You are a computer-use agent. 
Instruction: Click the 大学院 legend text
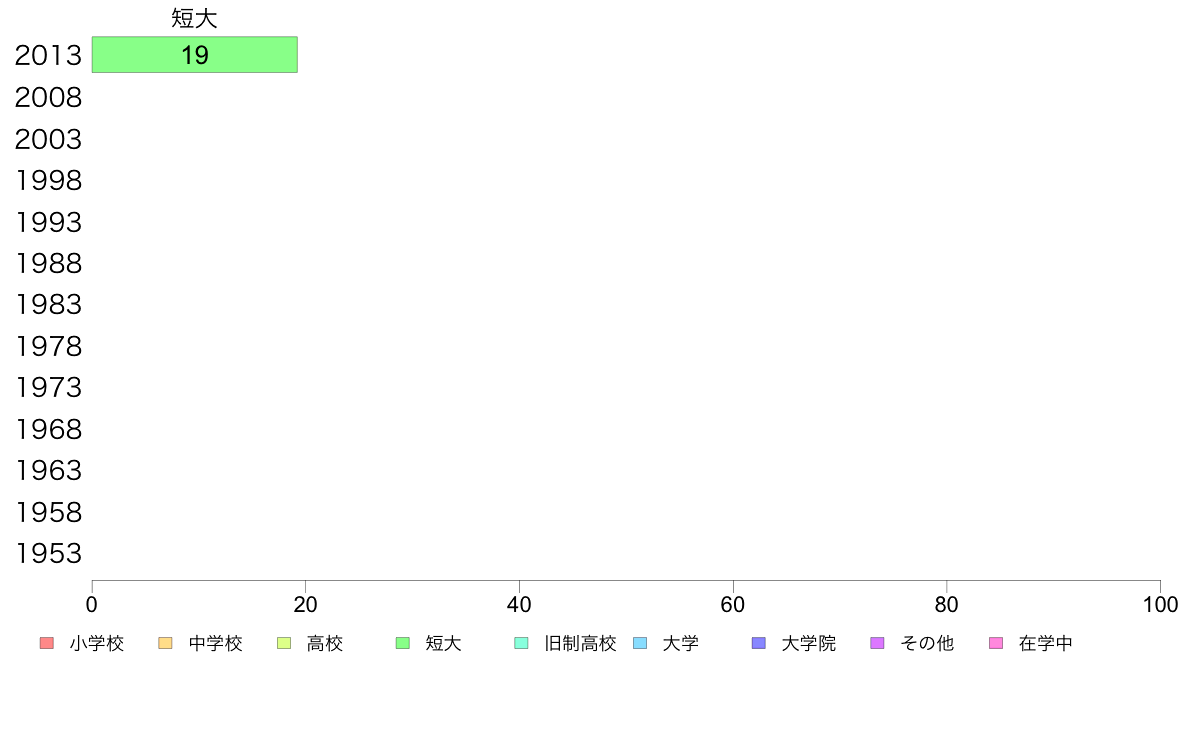808,644
